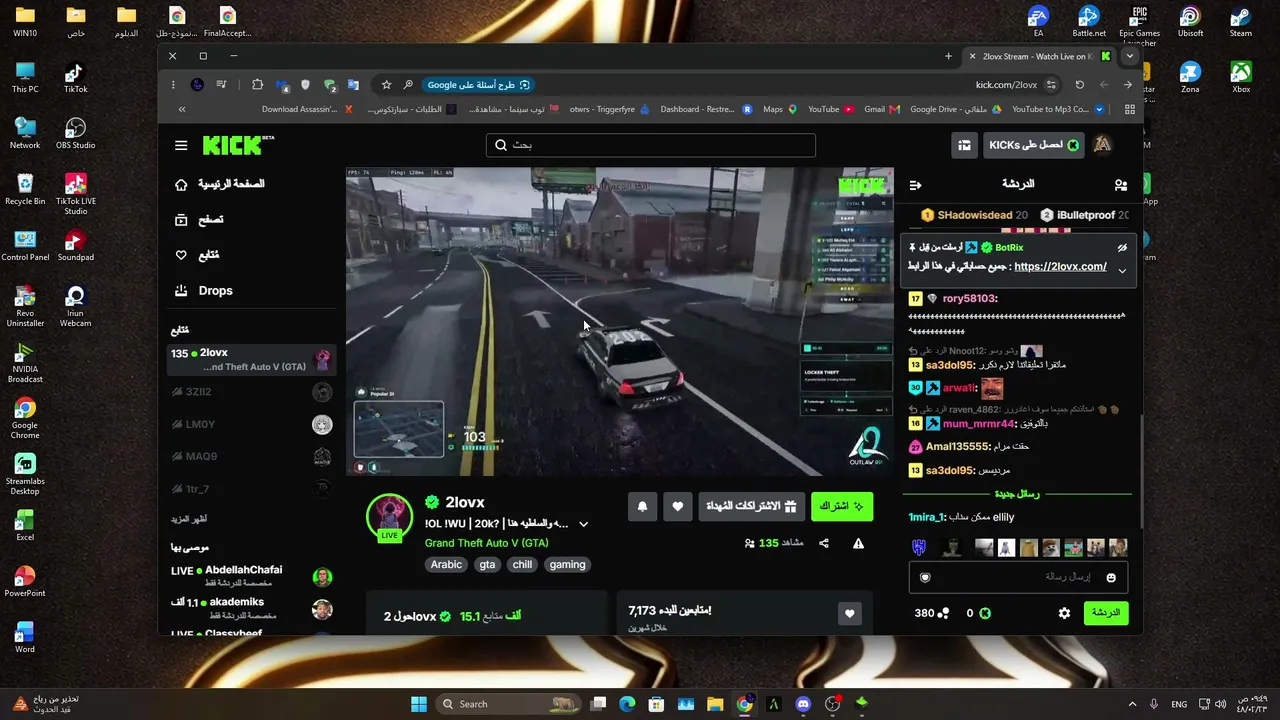The width and height of the screenshot is (1280, 720).
Task: Toggle the stream notification bell
Action: (x=642, y=507)
